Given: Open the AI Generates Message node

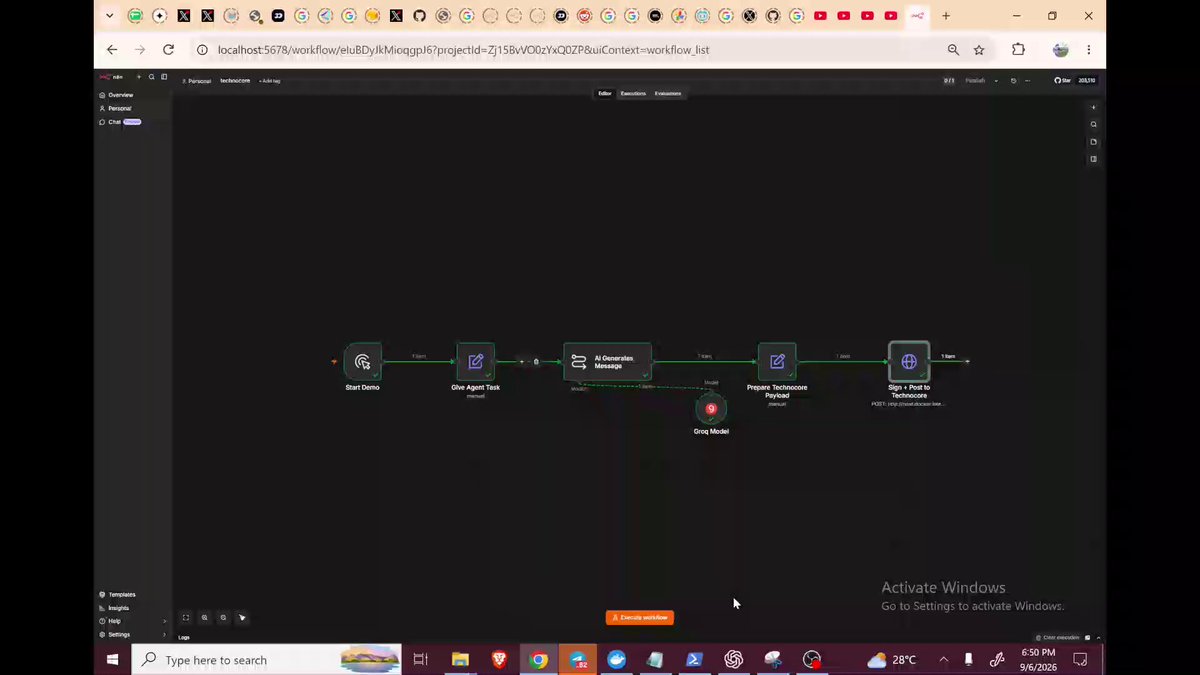Looking at the screenshot, I should click(607, 362).
